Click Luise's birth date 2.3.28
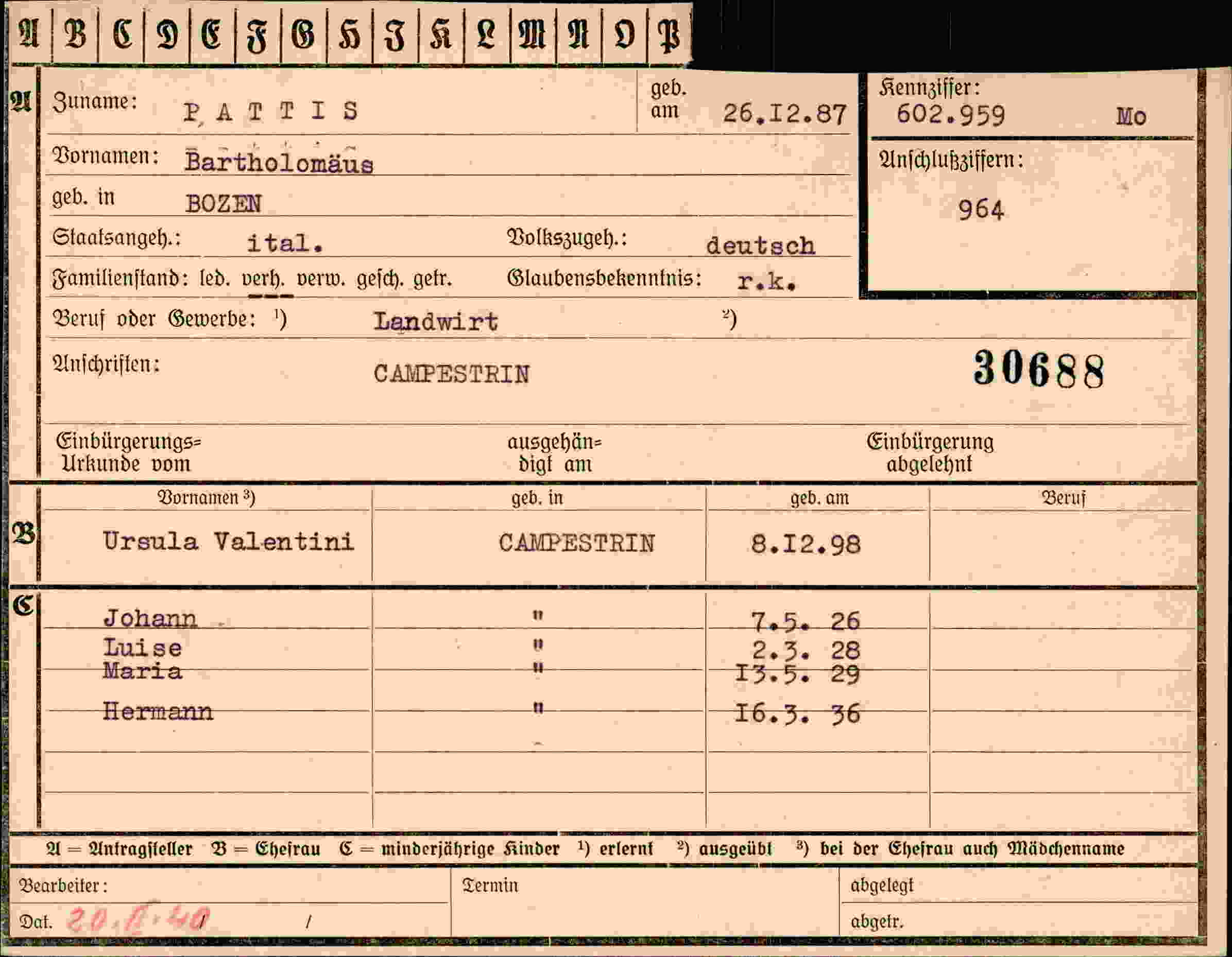 point(806,651)
